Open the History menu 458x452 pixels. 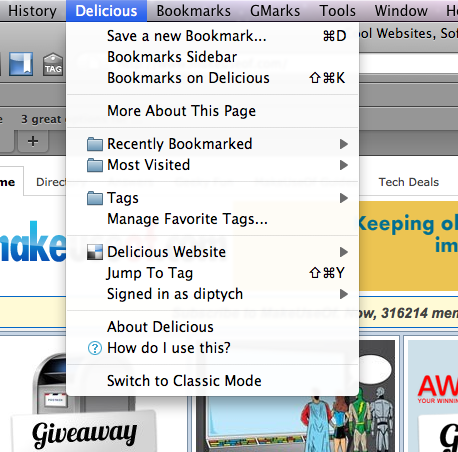coord(32,11)
